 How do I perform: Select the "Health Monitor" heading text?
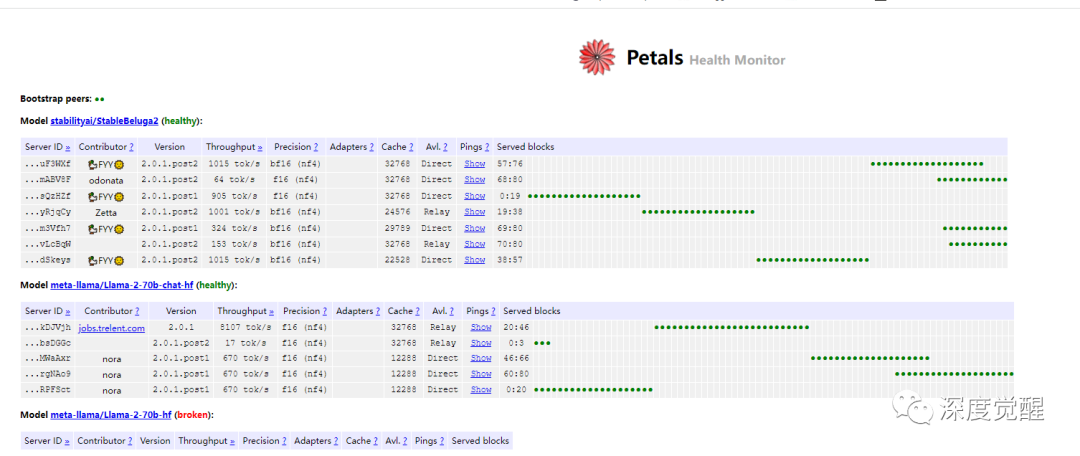pyautogui.click(x=737, y=60)
